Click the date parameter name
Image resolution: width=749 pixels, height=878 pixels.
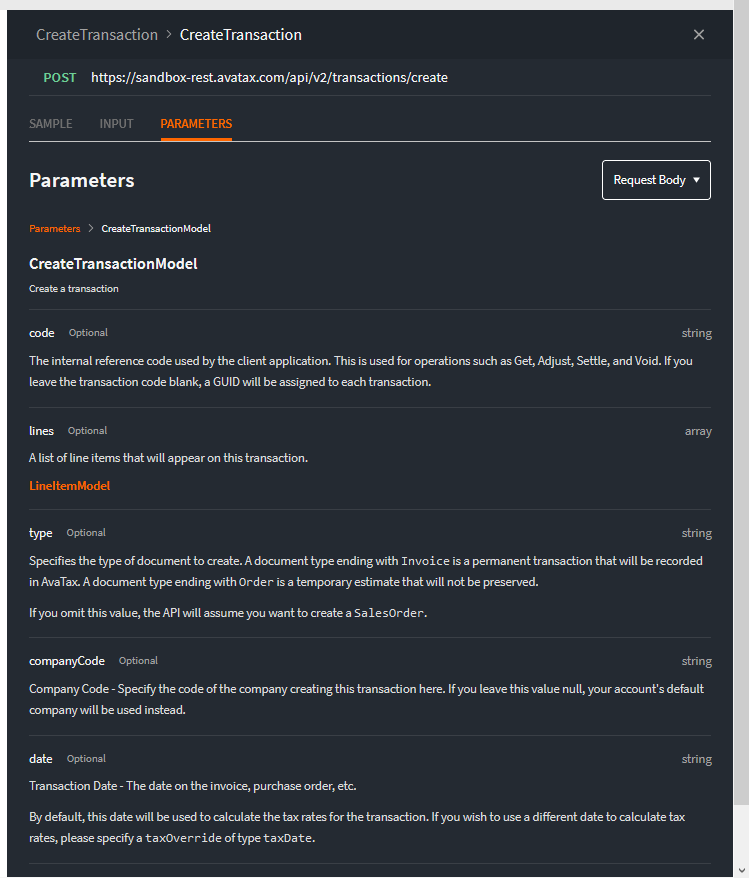[x=41, y=759]
